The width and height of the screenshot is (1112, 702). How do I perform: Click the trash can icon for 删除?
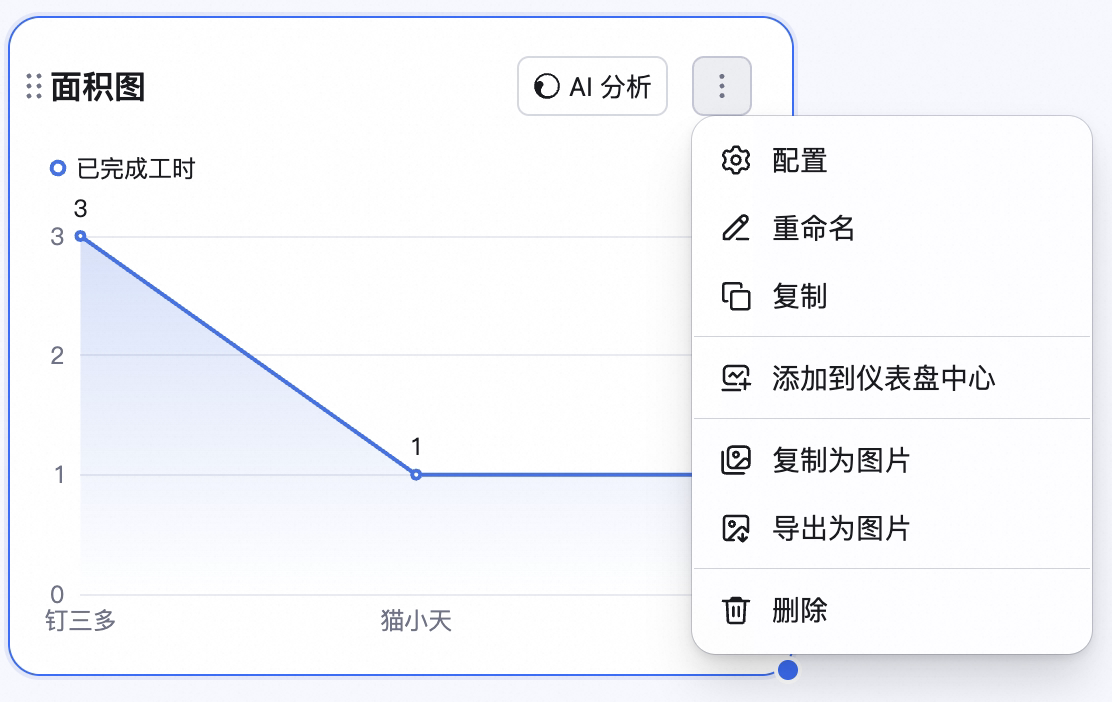pos(735,610)
